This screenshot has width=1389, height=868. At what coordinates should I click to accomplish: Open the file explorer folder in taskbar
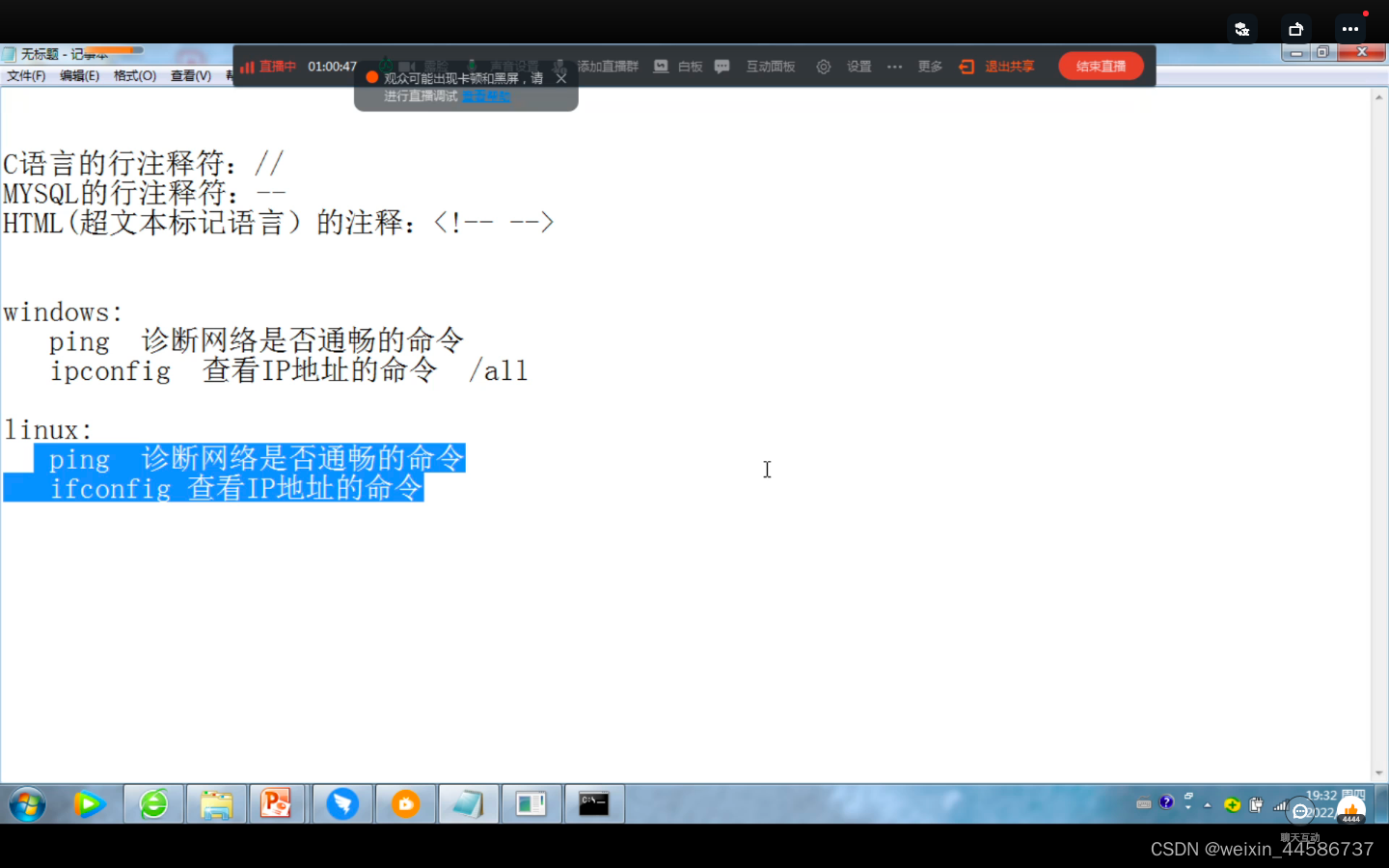pos(216,803)
